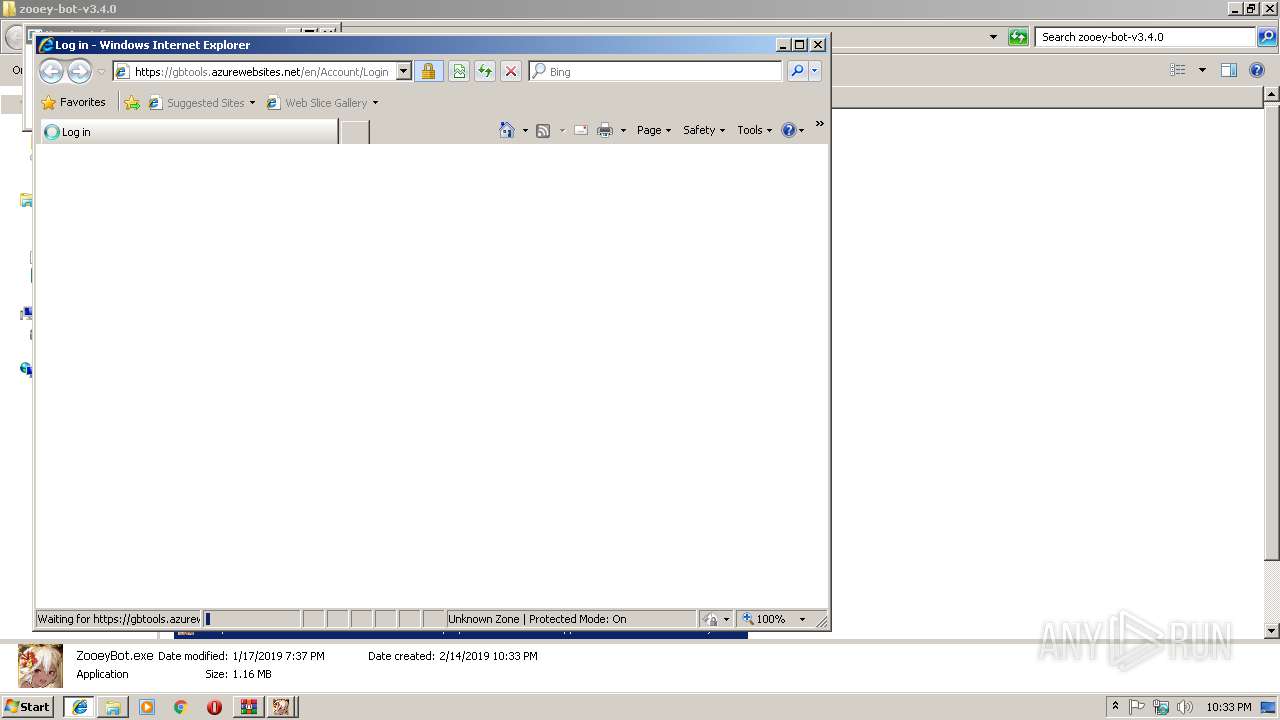Open the recent pages arrow beside Forward

(101, 72)
